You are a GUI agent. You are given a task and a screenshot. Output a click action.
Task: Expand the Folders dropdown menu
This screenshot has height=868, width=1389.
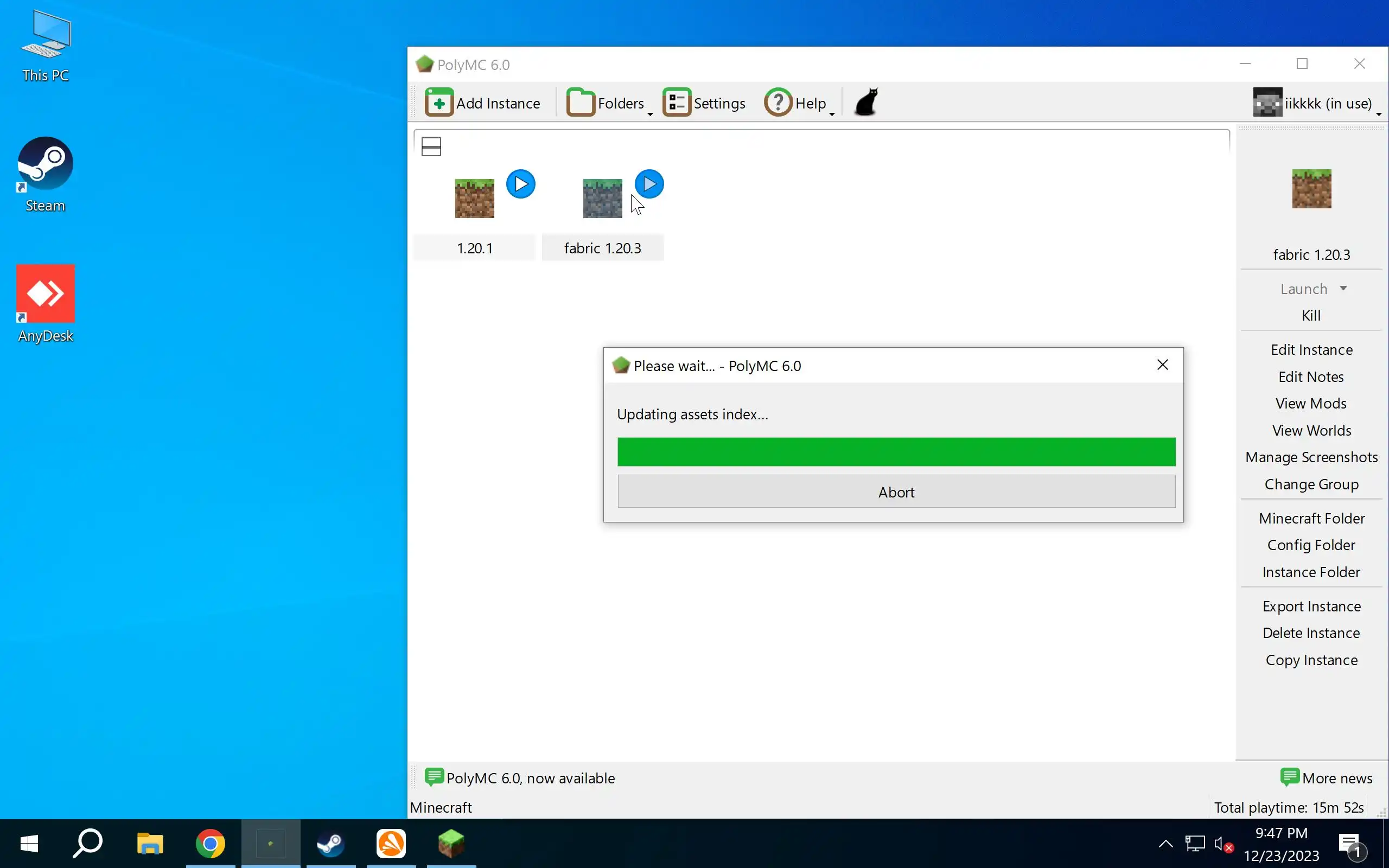(649, 114)
